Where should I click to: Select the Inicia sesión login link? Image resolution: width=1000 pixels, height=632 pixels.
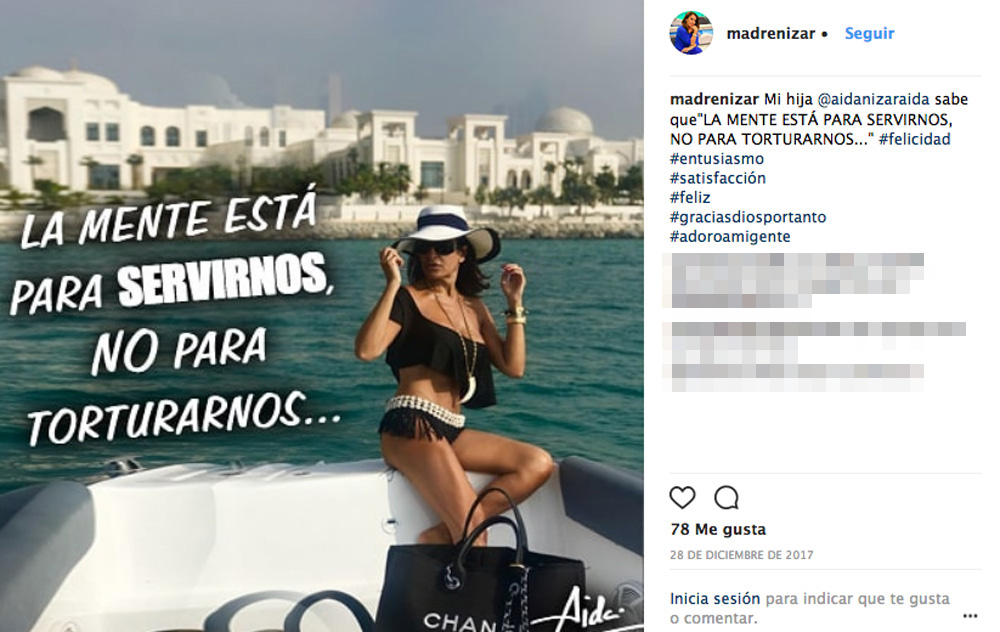point(714,599)
